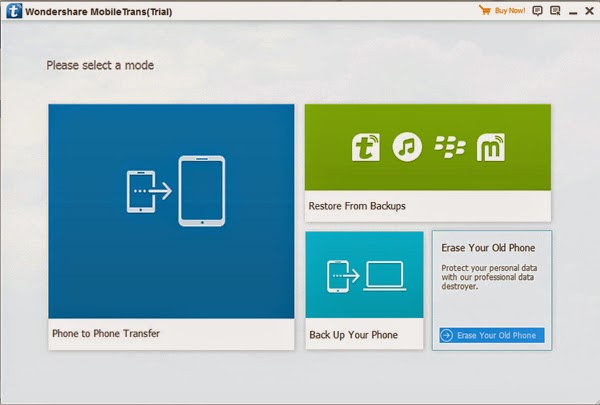Click the Phone to Phone Transfer label

(106, 333)
